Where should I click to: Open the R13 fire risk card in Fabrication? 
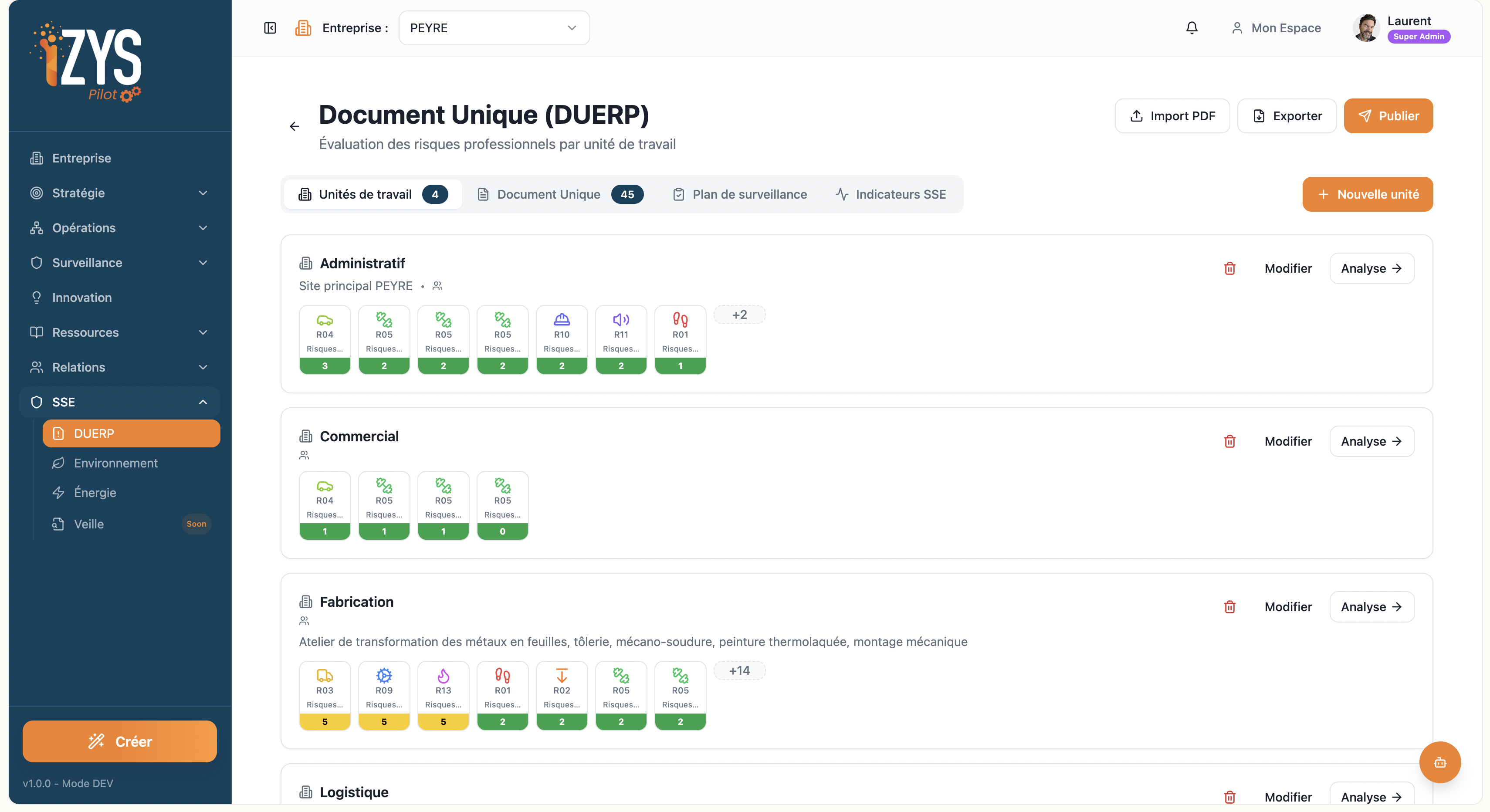443,696
